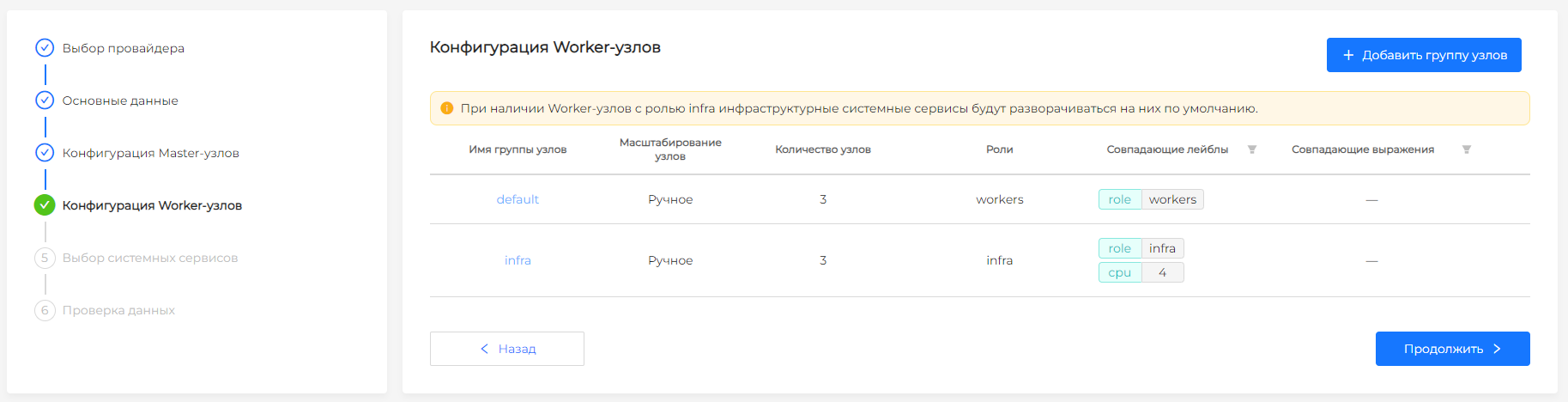Click the filter icon for Совпадающие выражения
This screenshot has height=402, width=1568.
pos(1466,149)
